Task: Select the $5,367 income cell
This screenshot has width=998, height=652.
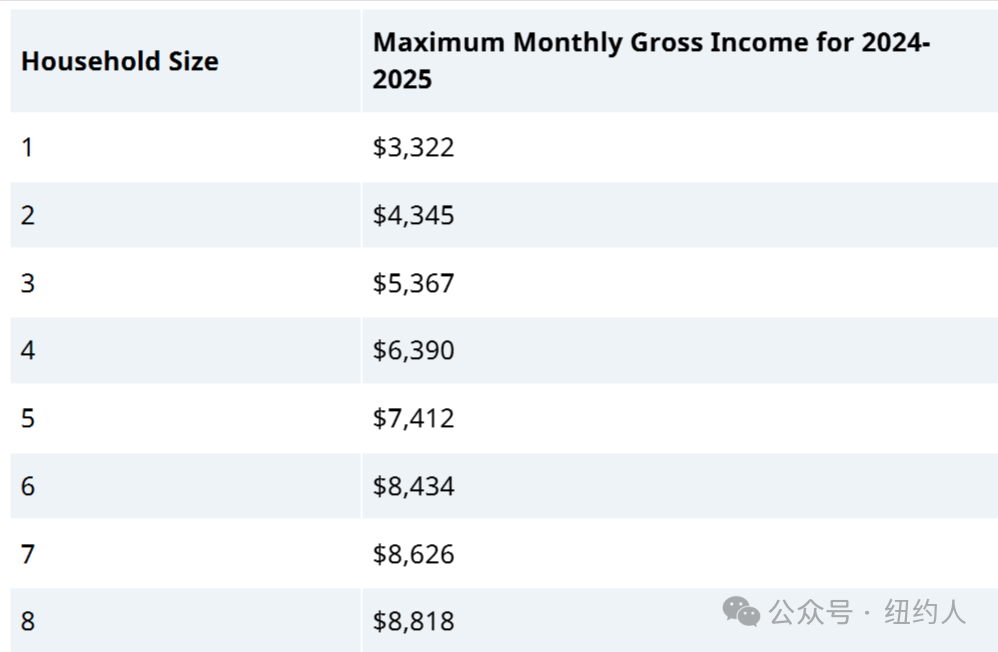Action: tap(680, 283)
